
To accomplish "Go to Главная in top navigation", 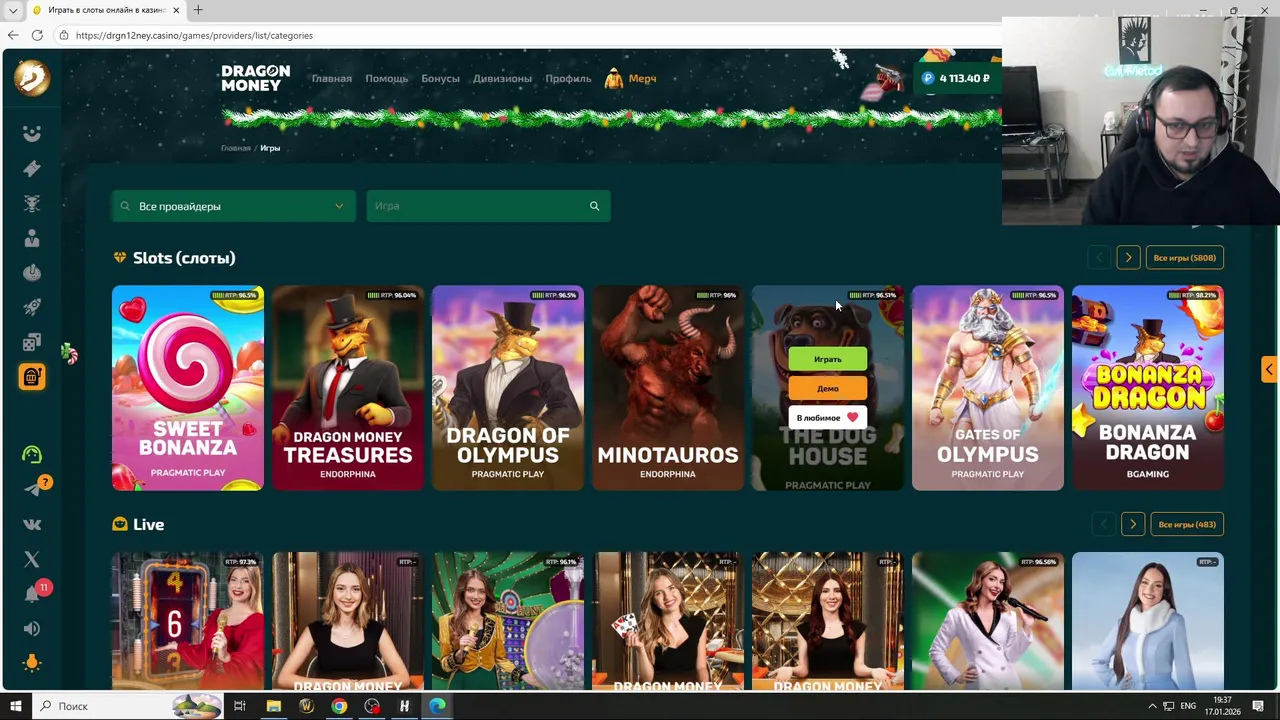I will 331,78.
